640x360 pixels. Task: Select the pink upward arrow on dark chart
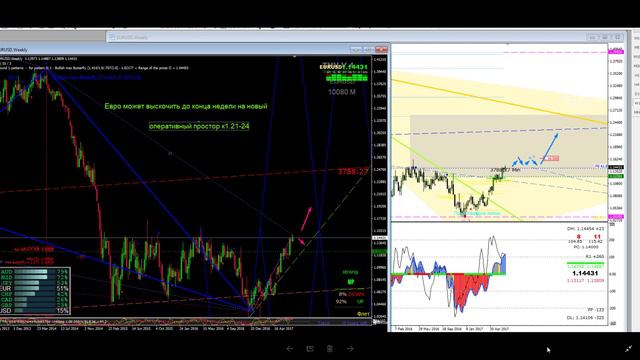pos(307,219)
